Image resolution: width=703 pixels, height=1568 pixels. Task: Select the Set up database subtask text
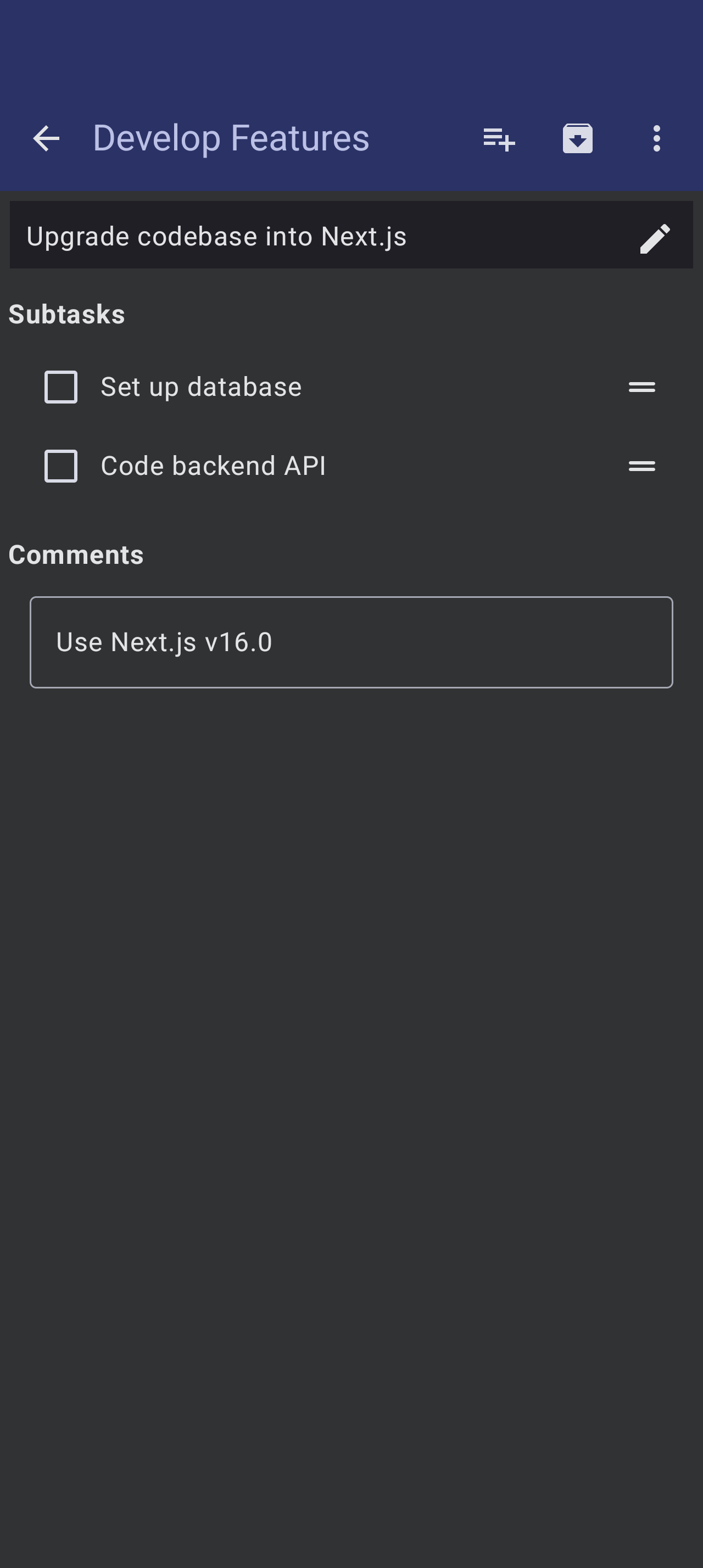(201, 387)
